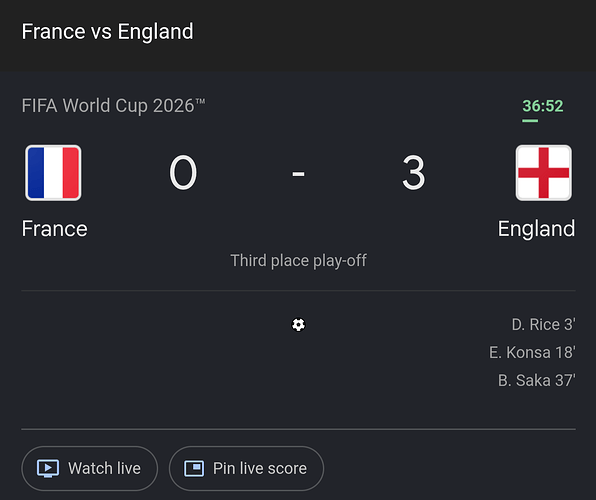Screen dimensions: 596x500
Task: Click the dash between the scores
Action: click(x=298, y=174)
